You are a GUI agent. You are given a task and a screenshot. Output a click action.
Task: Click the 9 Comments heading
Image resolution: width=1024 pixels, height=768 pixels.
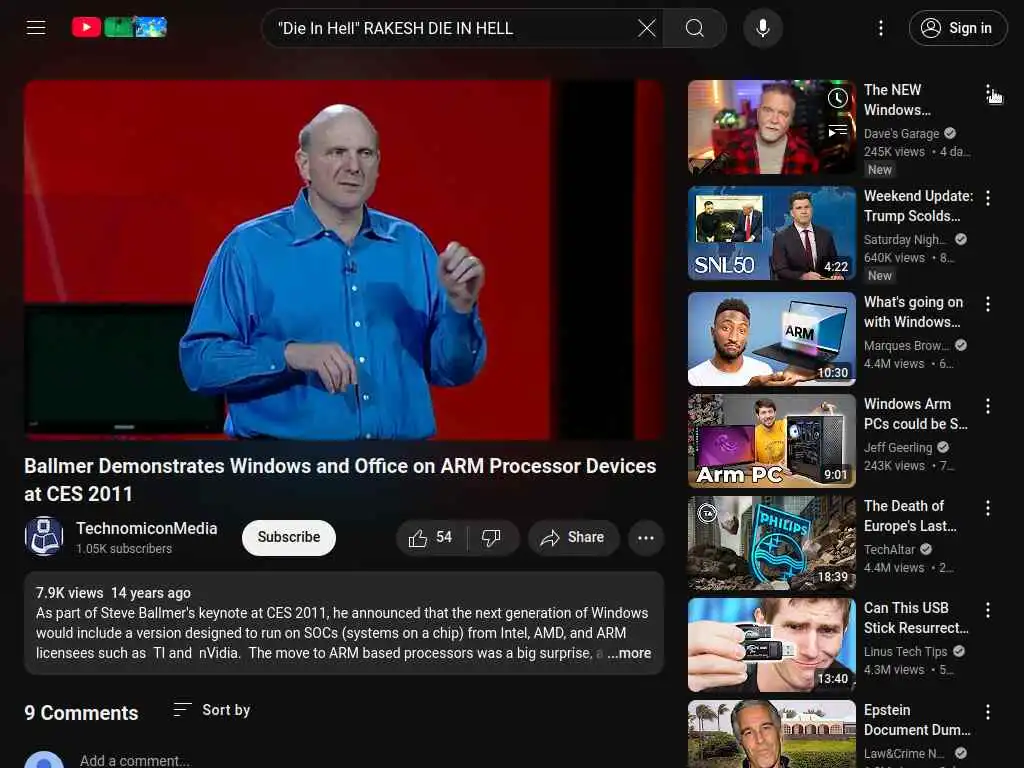(x=81, y=712)
